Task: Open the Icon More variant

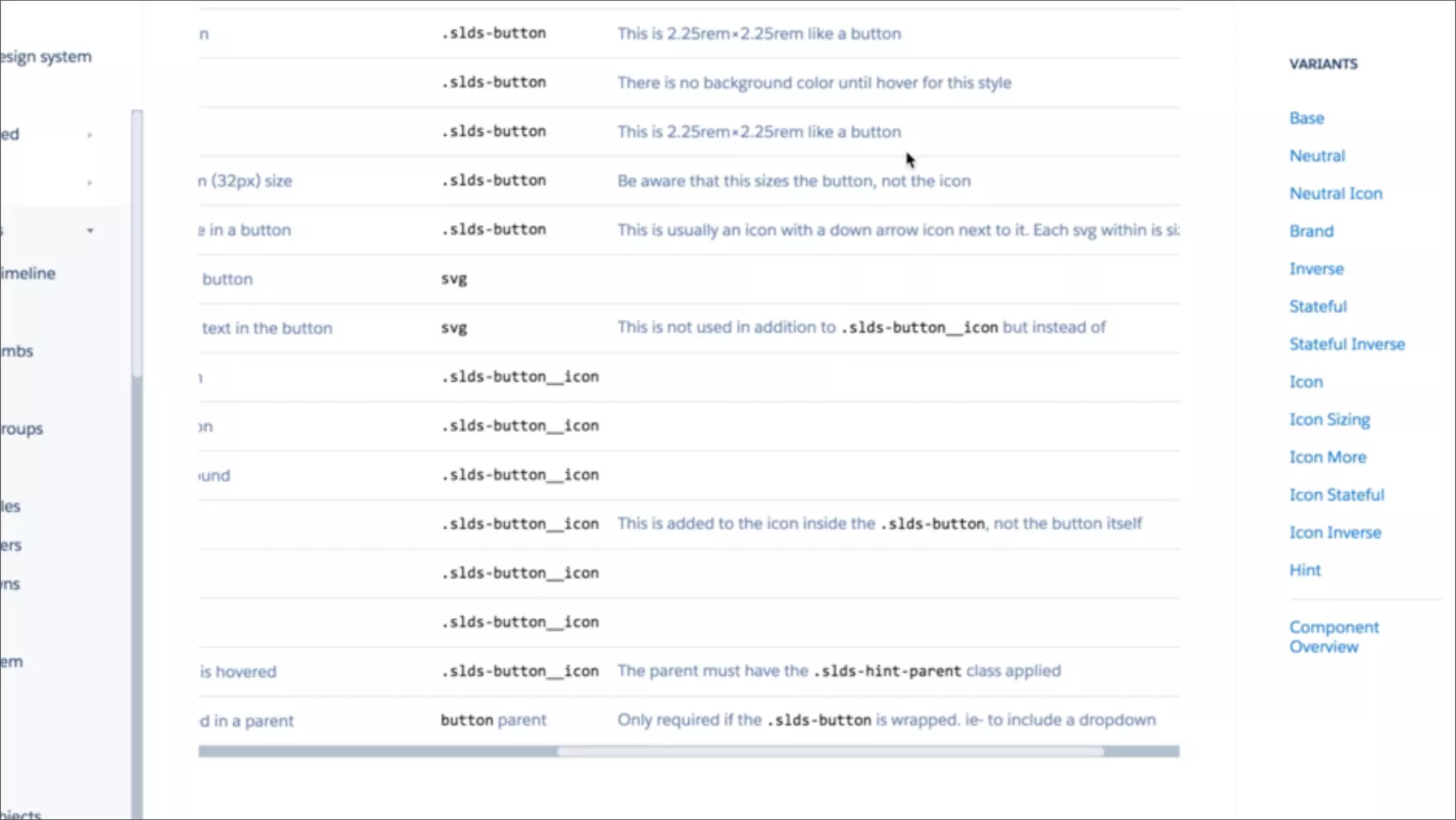Action: click(x=1327, y=457)
